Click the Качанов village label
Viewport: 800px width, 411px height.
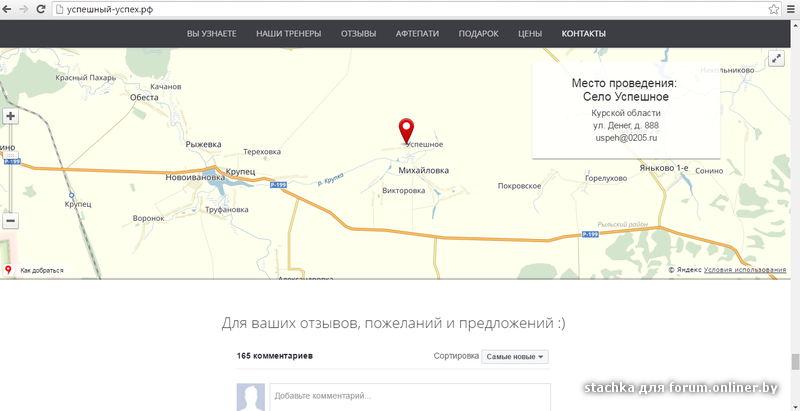(x=166, y=87)
